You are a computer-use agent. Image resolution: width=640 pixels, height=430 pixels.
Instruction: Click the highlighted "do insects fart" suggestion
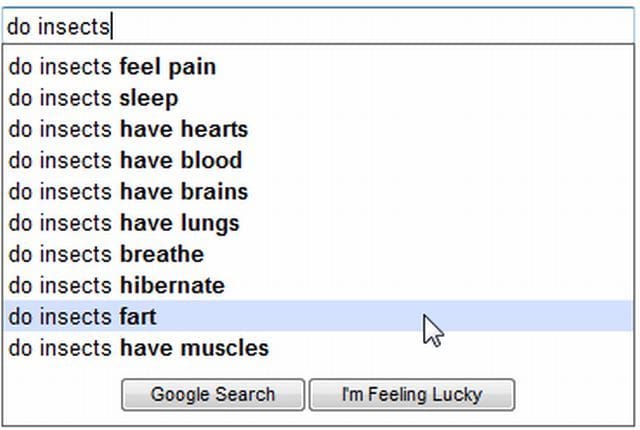pyautogui.click(x=82, y=317)
